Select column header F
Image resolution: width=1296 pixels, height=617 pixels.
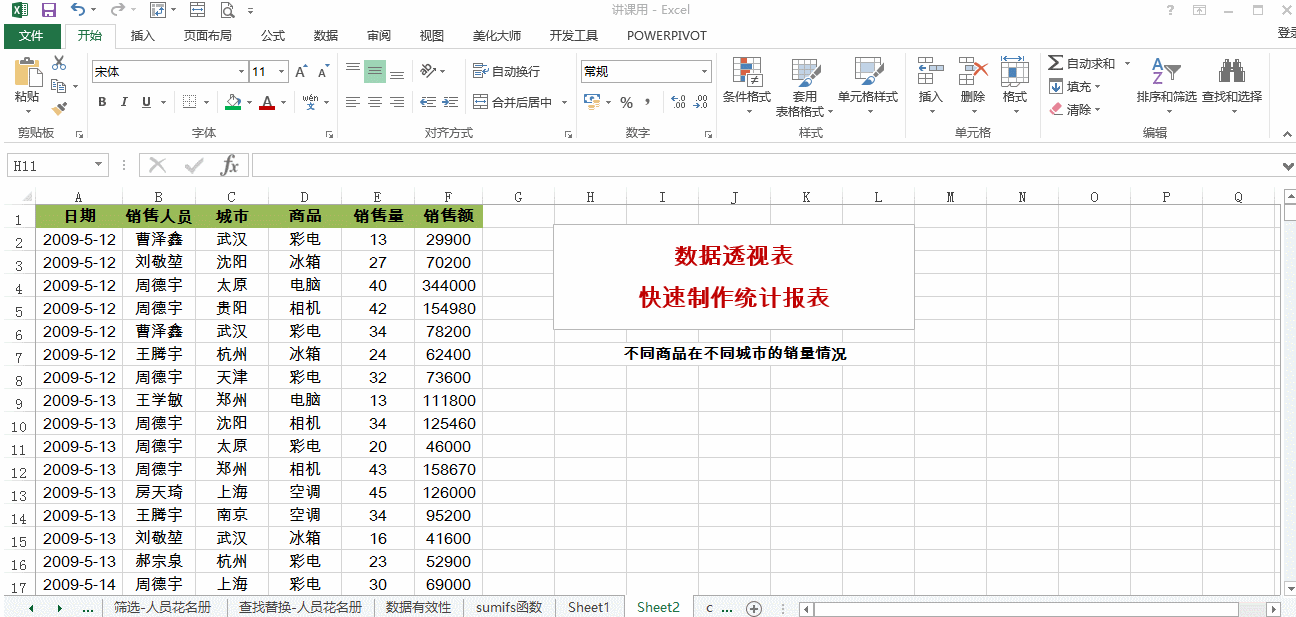coord(448,197)
